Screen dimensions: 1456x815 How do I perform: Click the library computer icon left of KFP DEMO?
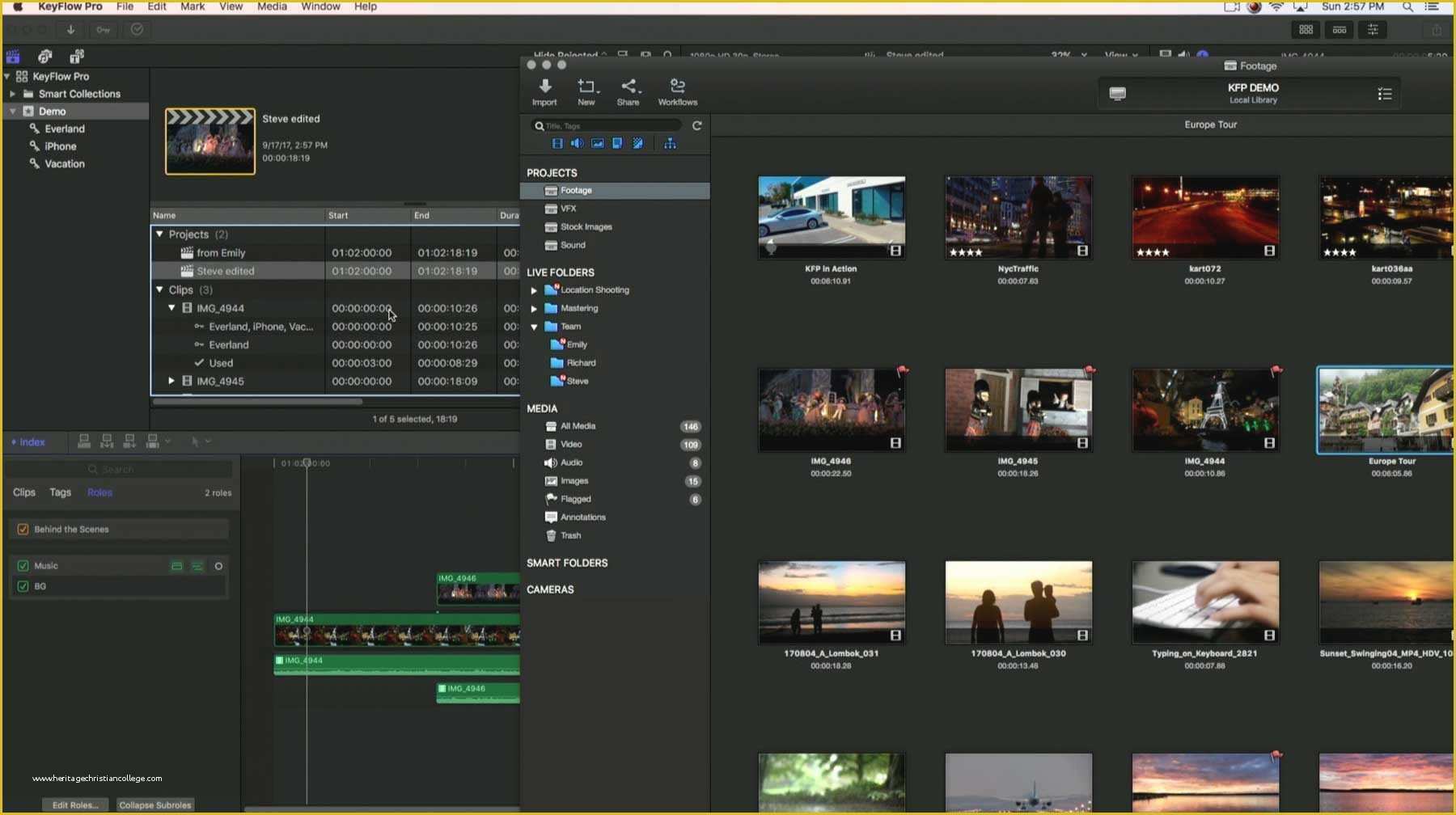pos(1117,94)
